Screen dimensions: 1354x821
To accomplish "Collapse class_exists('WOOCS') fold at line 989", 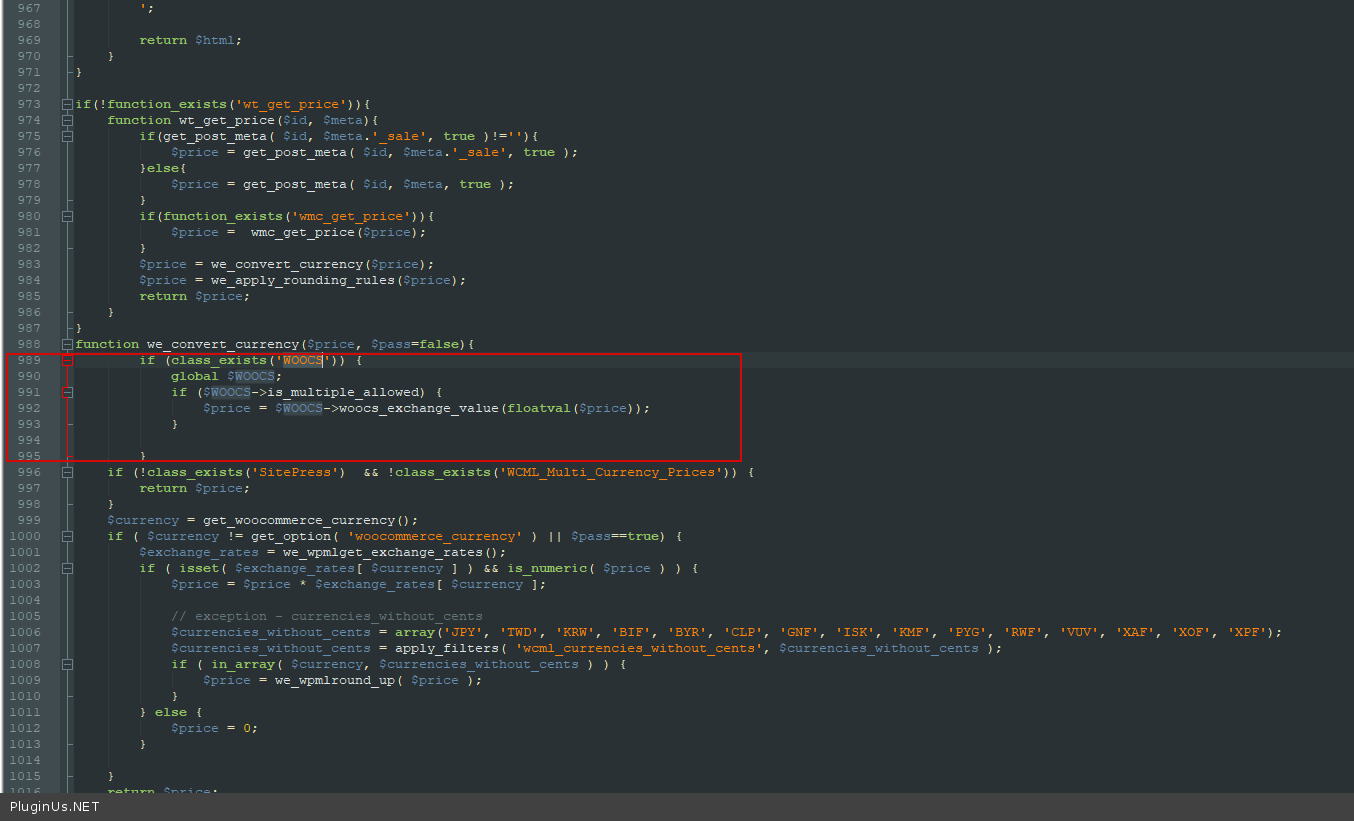I will [x=67, y=360].
